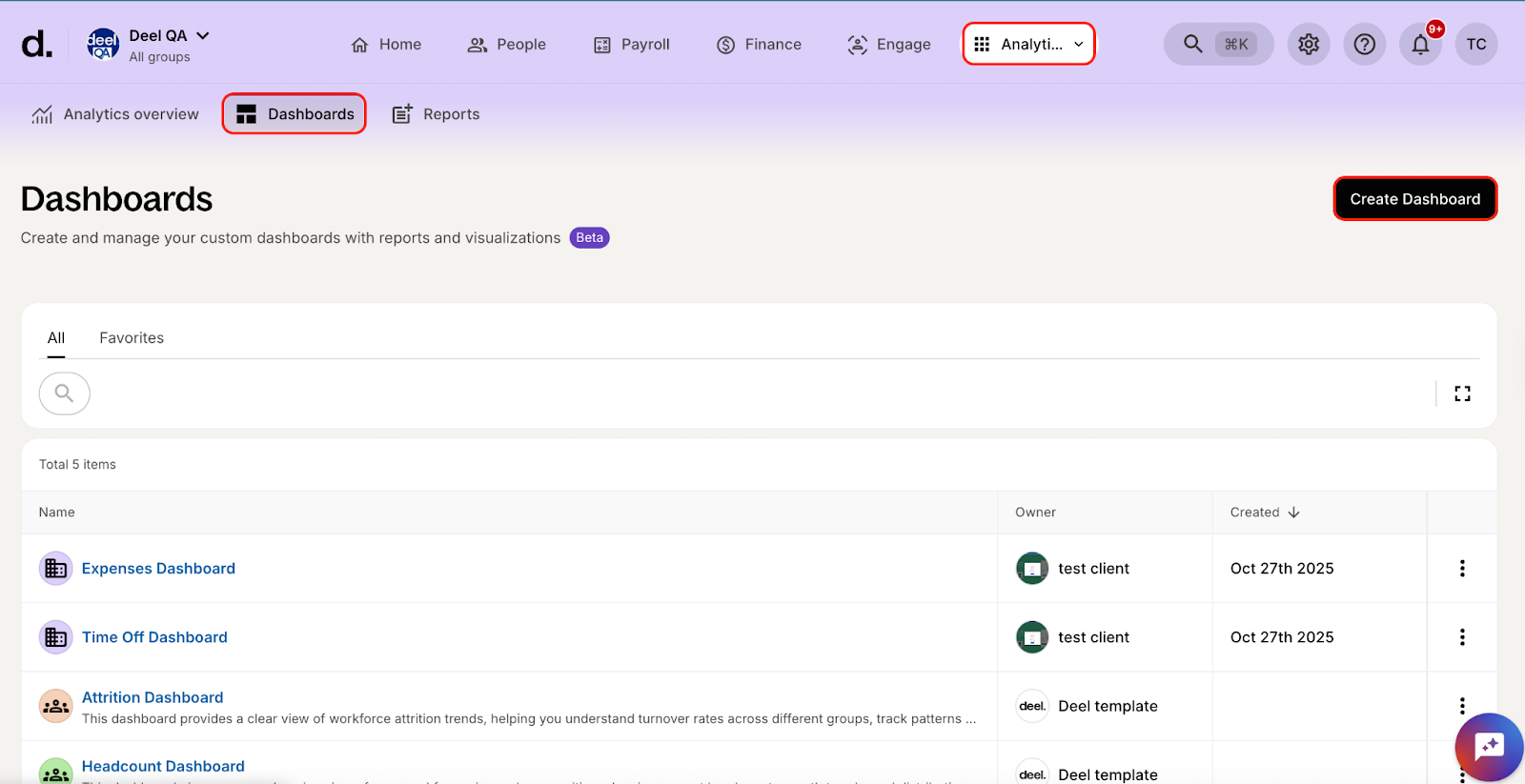1525x784 pixels.
Task: Expand the Analytics apps dropdown
Action: (x=1028, y=44)
